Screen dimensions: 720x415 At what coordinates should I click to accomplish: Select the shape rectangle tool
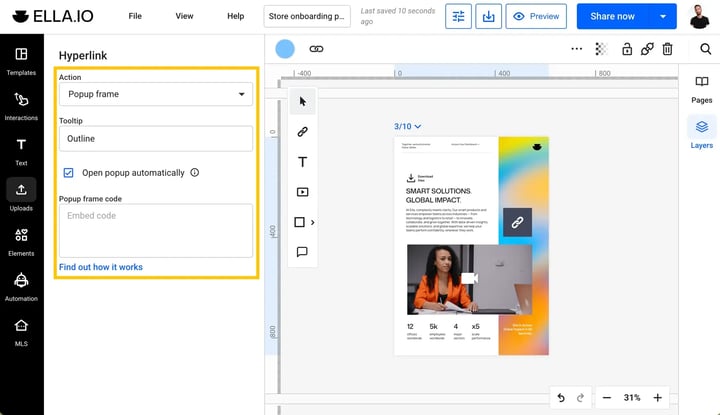(x=299, y=222)
